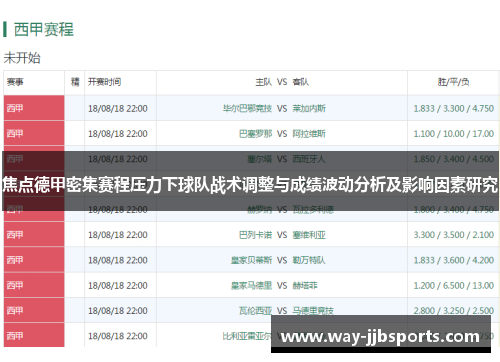Click the kickoff time in 皇家贝蒂斯 row
The height and width of the screenshot is (362, 500).
click(x=118, y=260)
